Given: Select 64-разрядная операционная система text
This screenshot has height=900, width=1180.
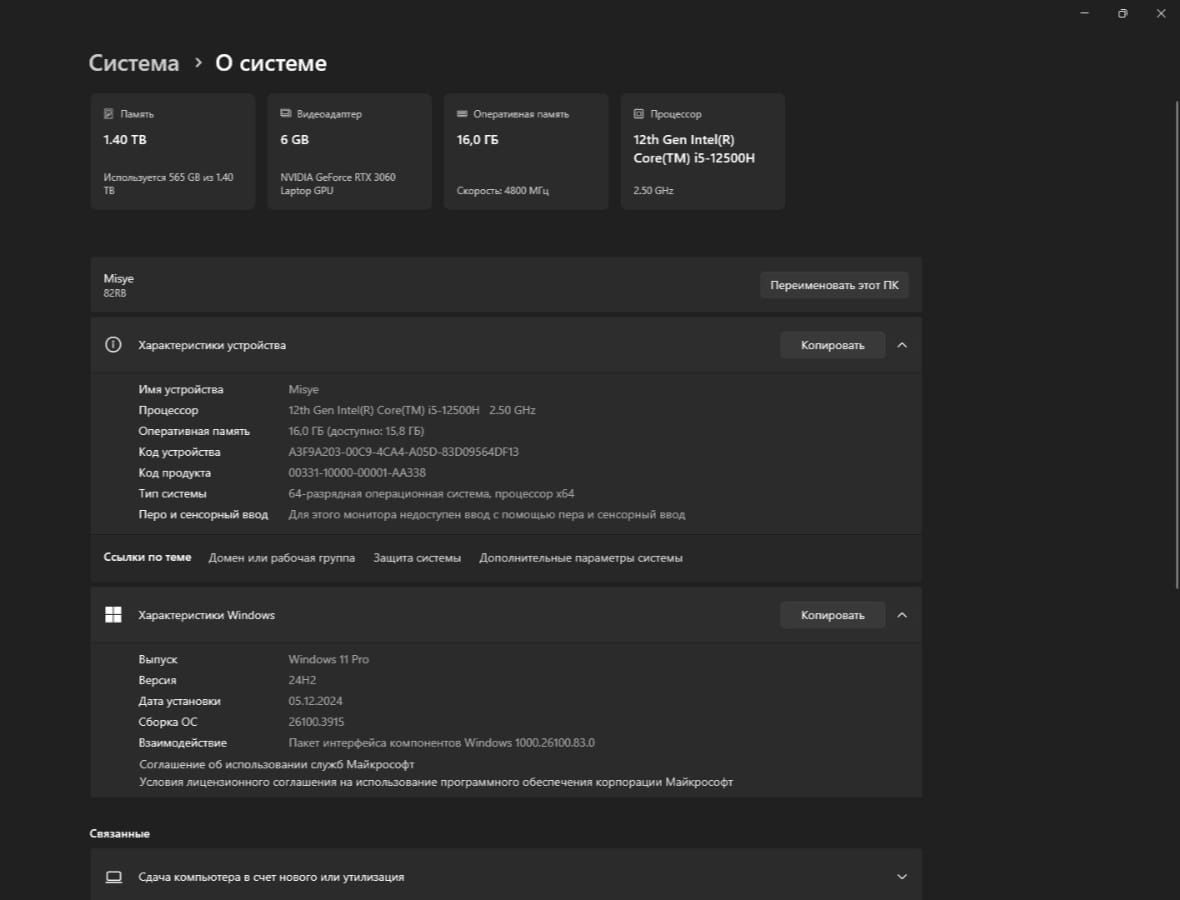Looking at the screenshot, I should coord(431,494).
